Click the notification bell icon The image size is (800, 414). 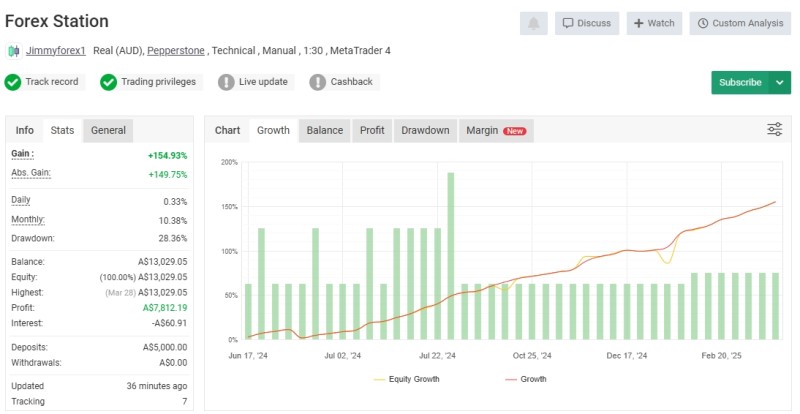533,23
